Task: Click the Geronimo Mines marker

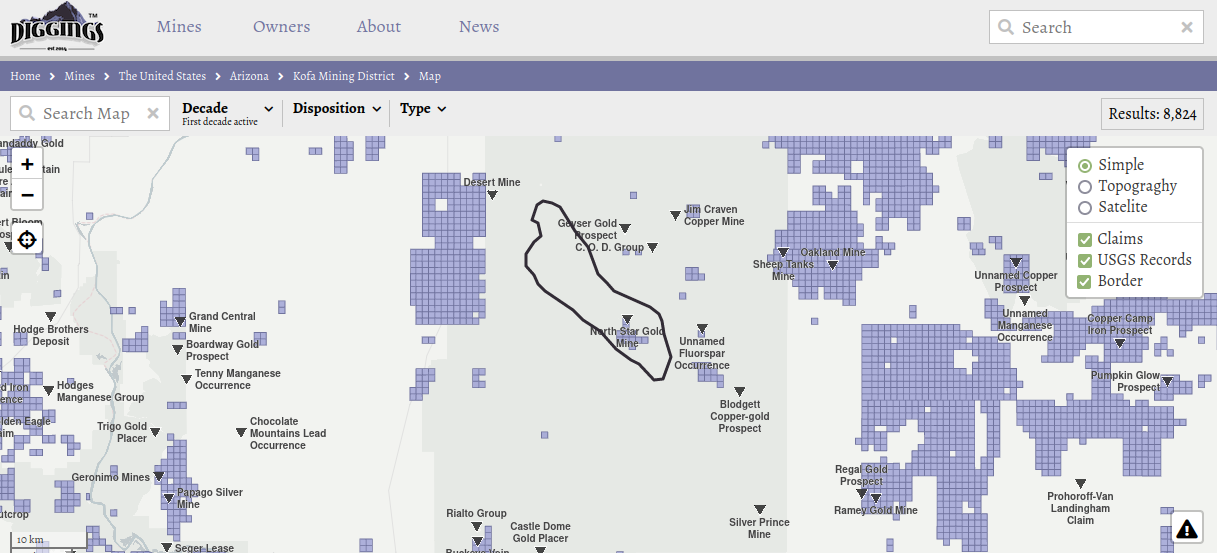Action: pos(158,477)
